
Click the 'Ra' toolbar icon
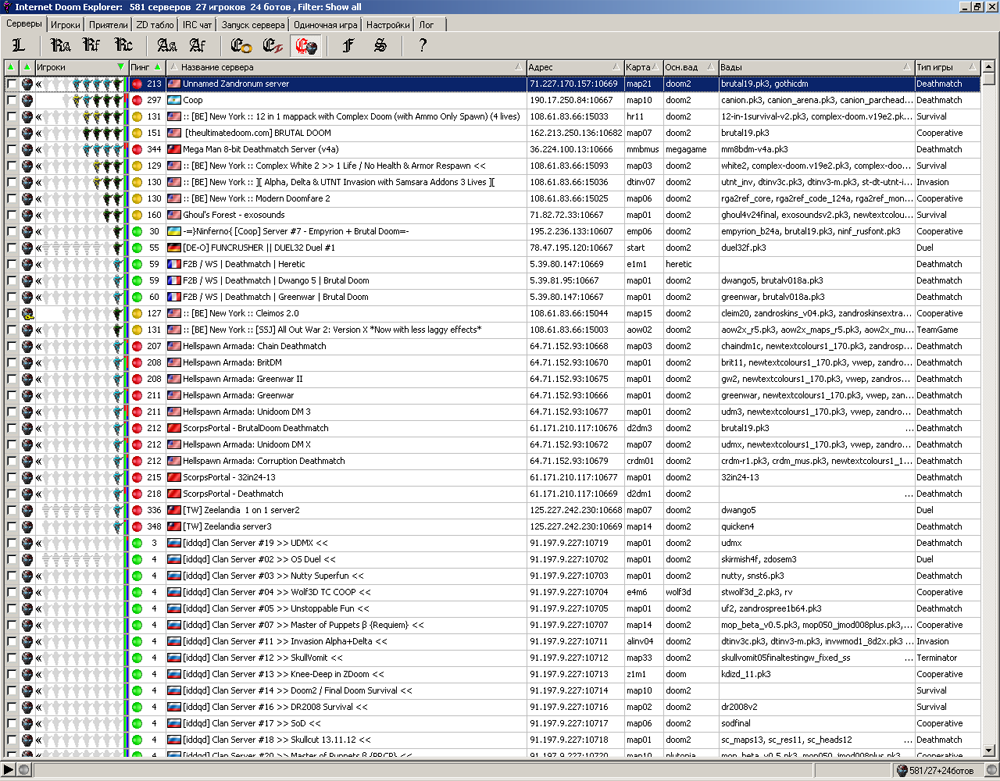[x=61, y=45]
